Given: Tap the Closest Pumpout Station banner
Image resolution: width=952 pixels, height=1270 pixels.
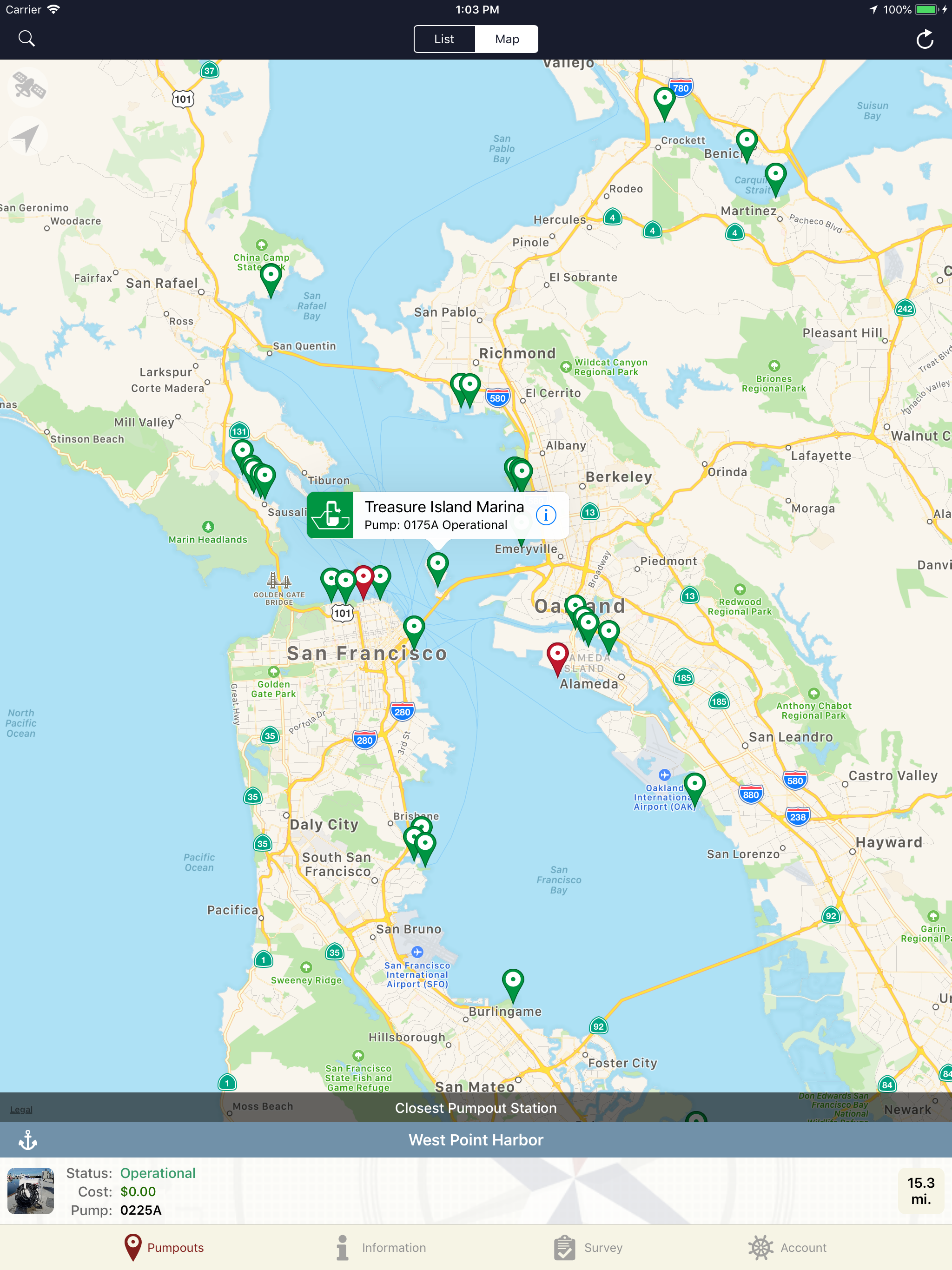Looking at the screenshot, I should 476,1108.
